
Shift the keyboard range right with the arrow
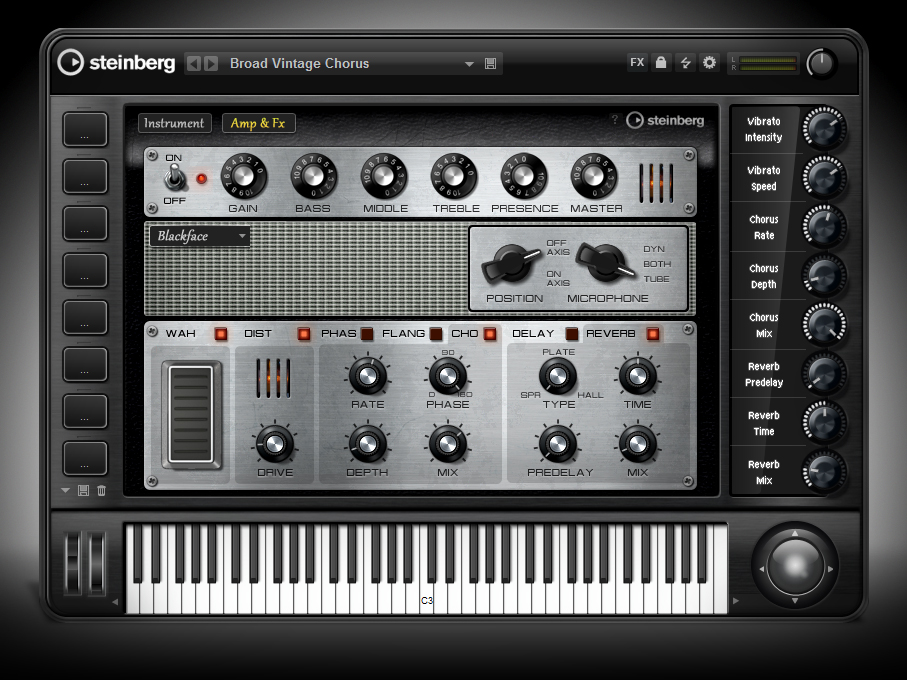pos(736,601)
